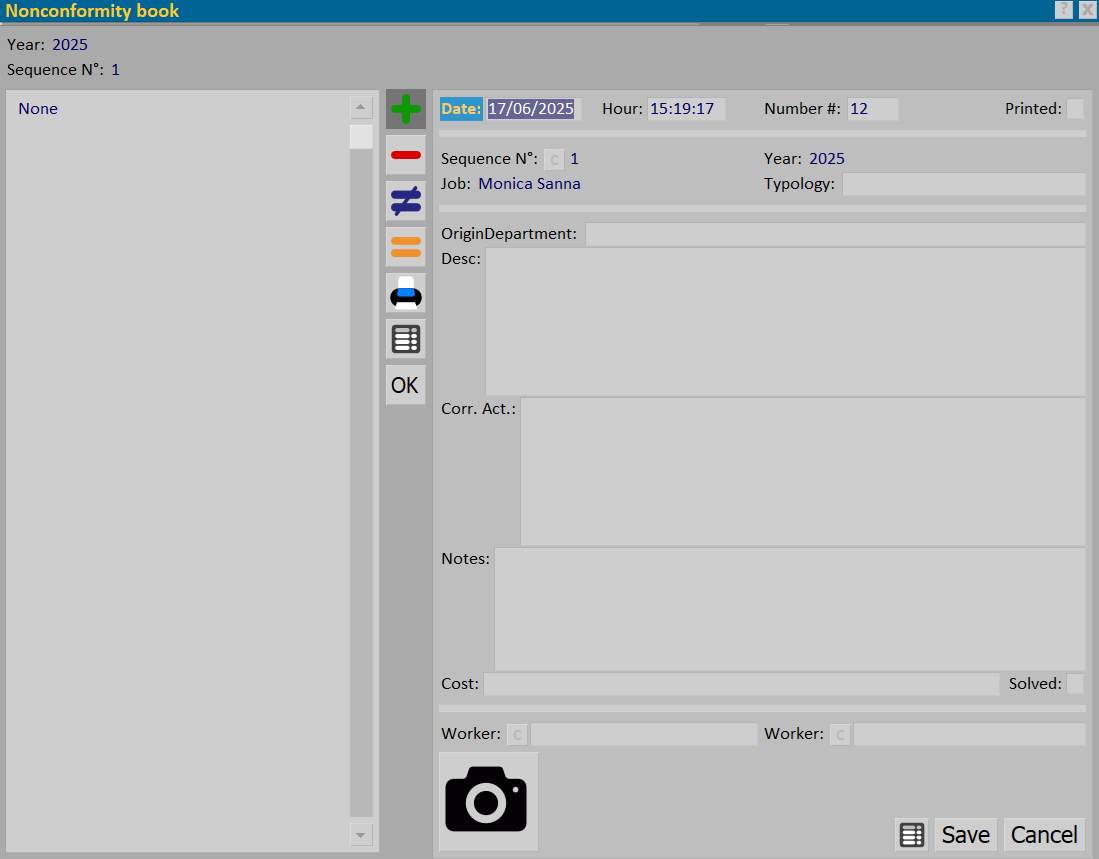Screen dimensions: 1099x859
Task: Click the Cancel button
Action: pyautogui.click(x=1044, y=834)
